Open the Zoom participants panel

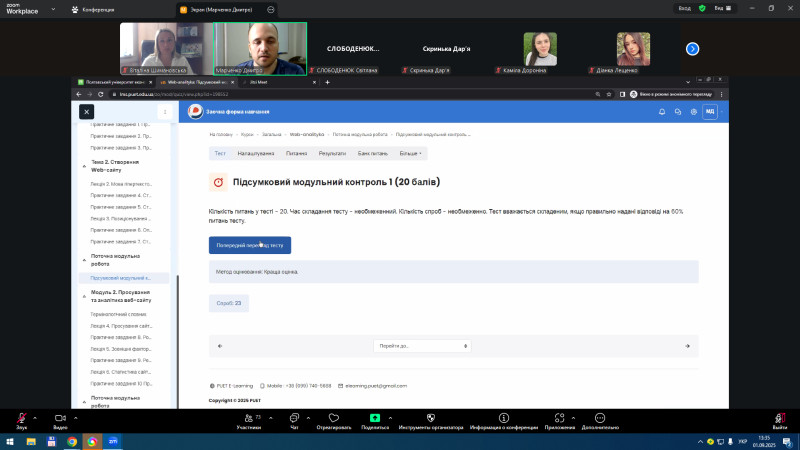(249, 417)
